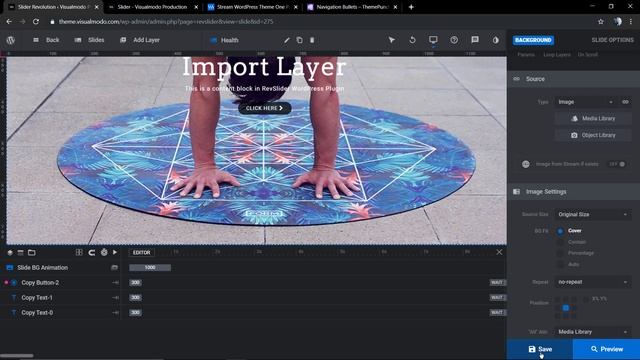Screen dimensions: 640x360
Task: Select the Copy Button-2 layer
Action: [60, 282]
